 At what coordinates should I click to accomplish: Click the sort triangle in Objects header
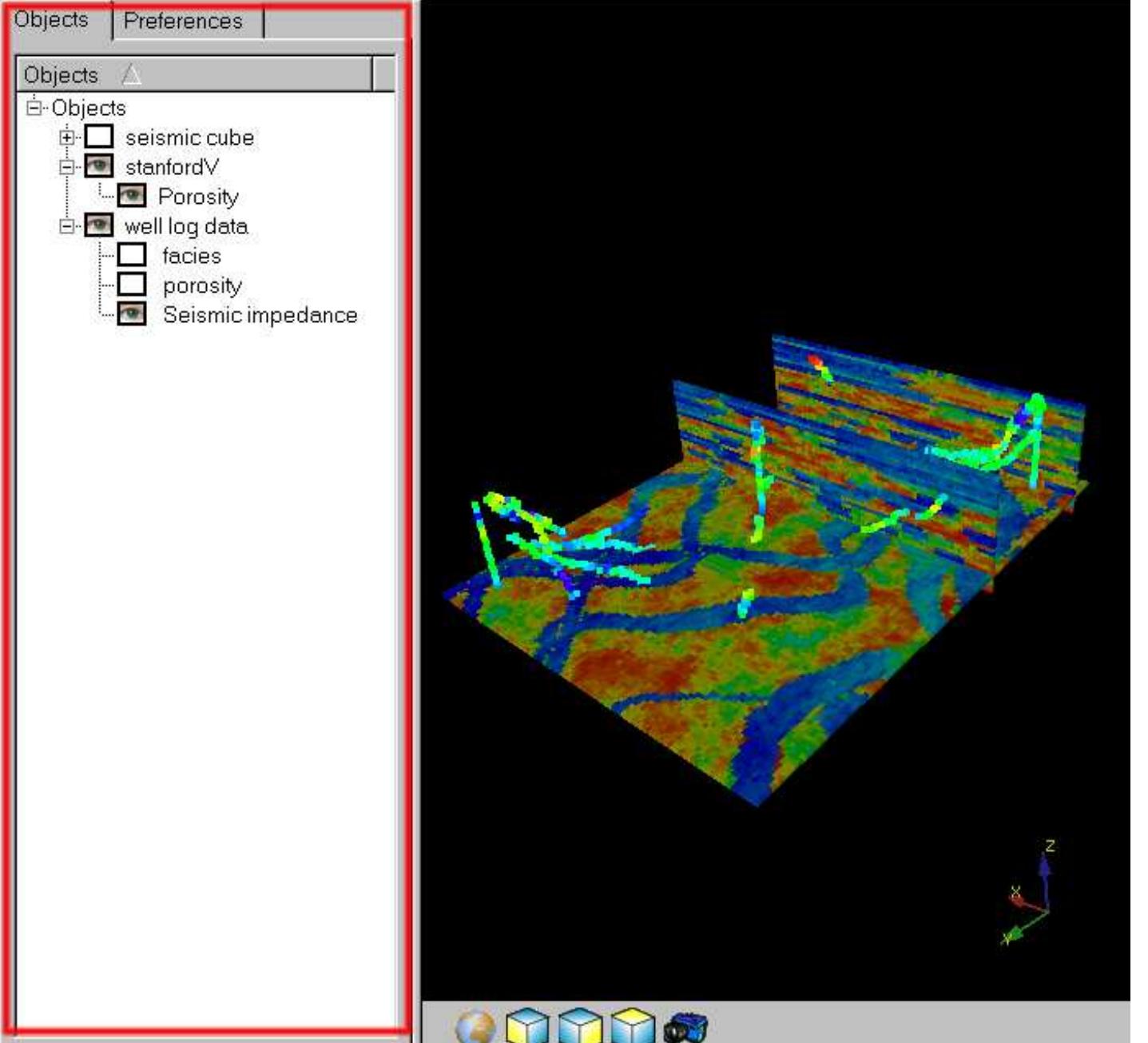click(132, 75)
